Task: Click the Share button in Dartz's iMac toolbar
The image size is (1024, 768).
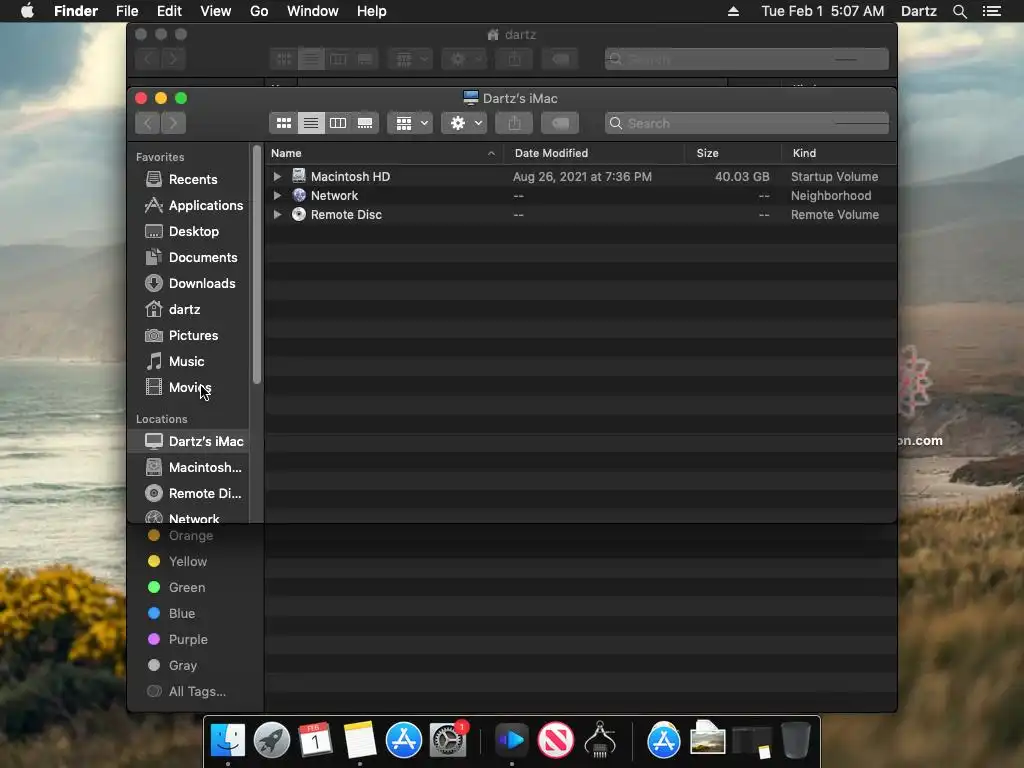Action: coord(514,123)
